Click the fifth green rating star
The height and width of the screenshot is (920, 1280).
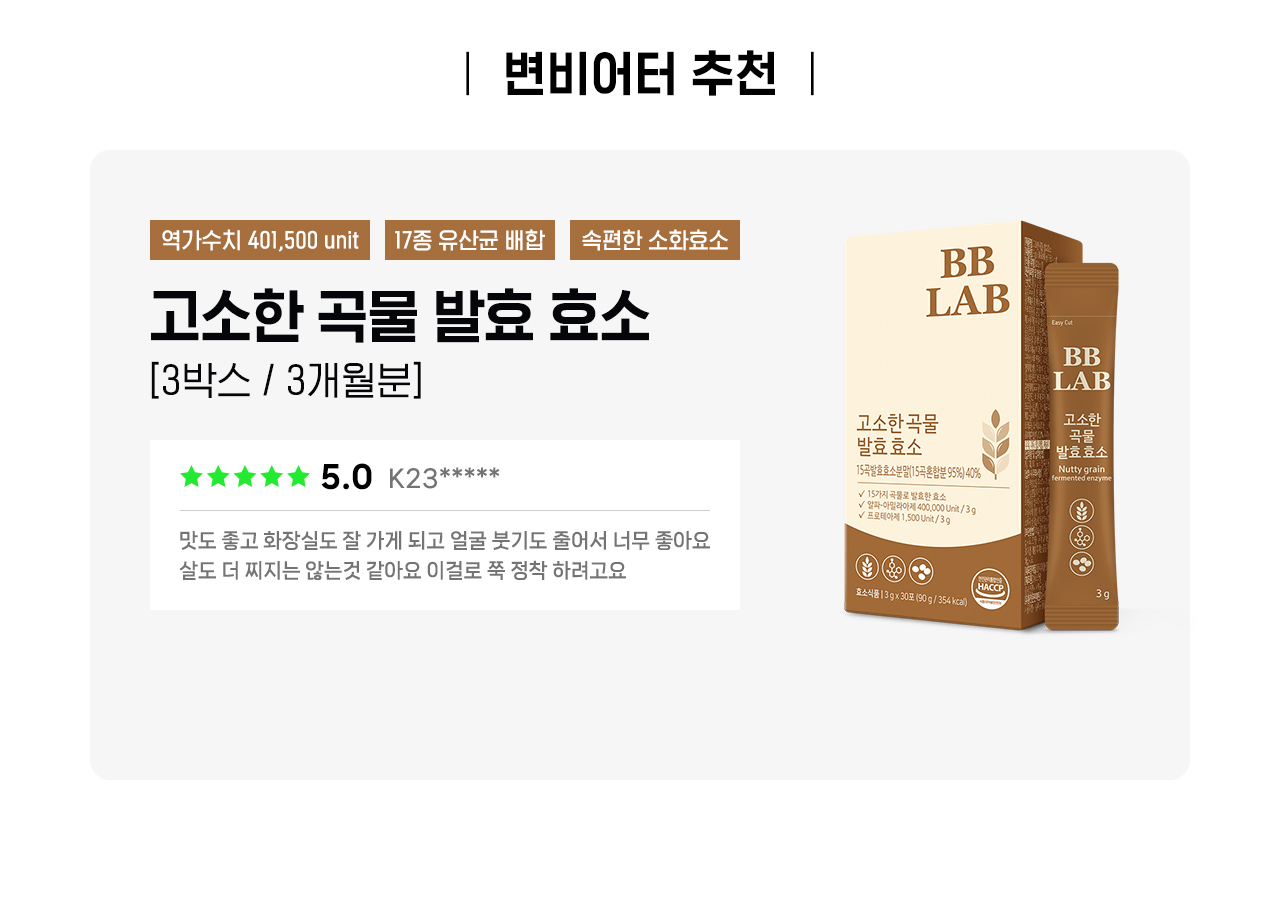coord(298,477)
